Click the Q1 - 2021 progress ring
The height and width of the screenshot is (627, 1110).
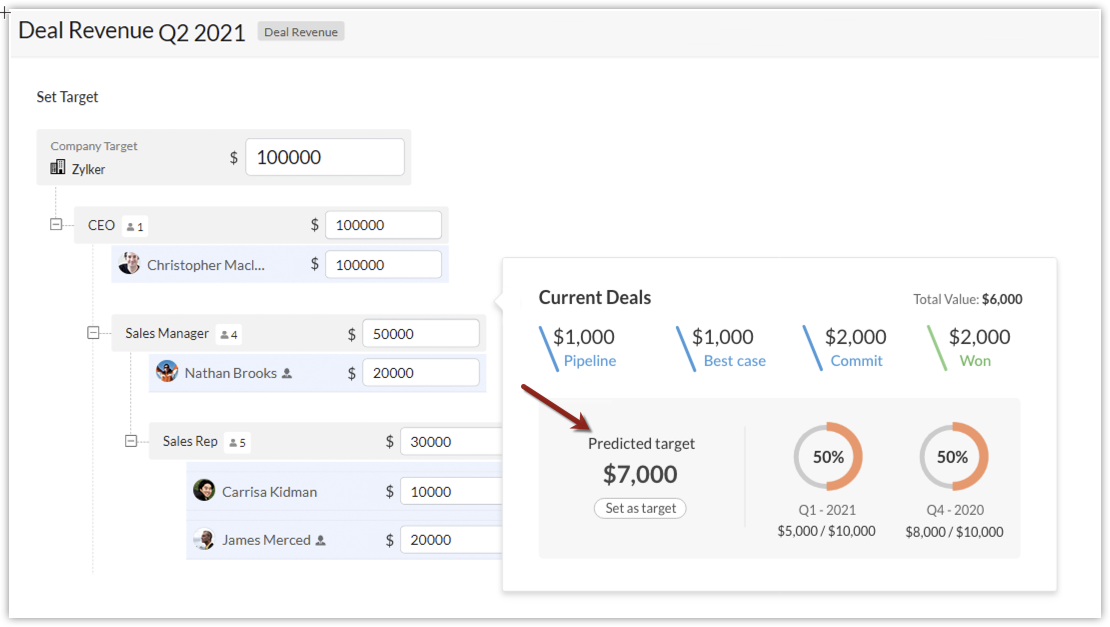click(827, 457)
